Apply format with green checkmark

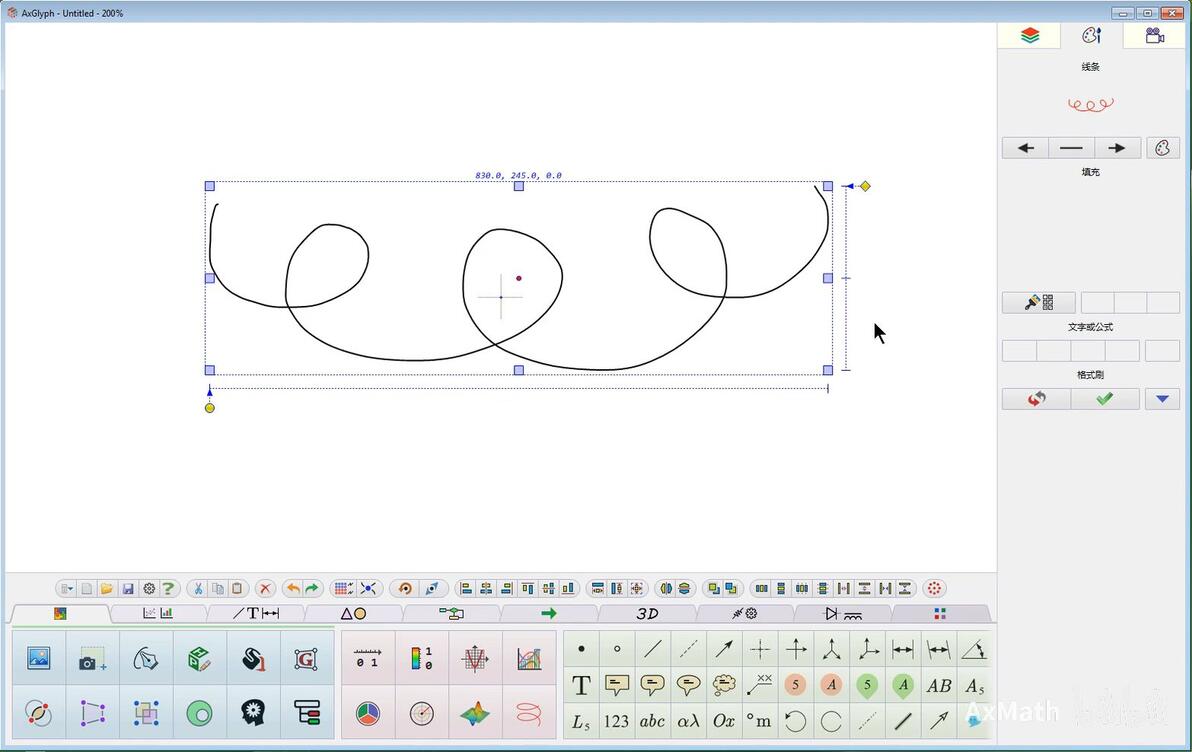(1105, 398)
